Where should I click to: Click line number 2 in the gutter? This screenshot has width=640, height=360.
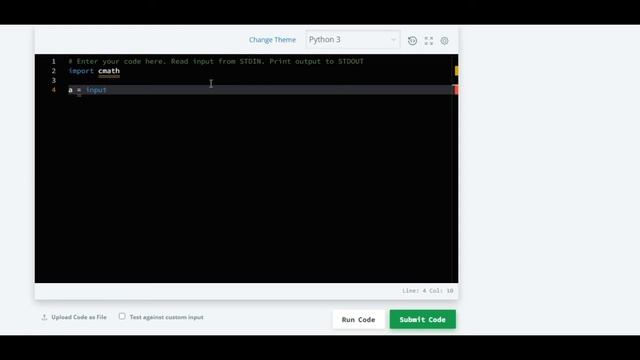(x=53, y=71)
